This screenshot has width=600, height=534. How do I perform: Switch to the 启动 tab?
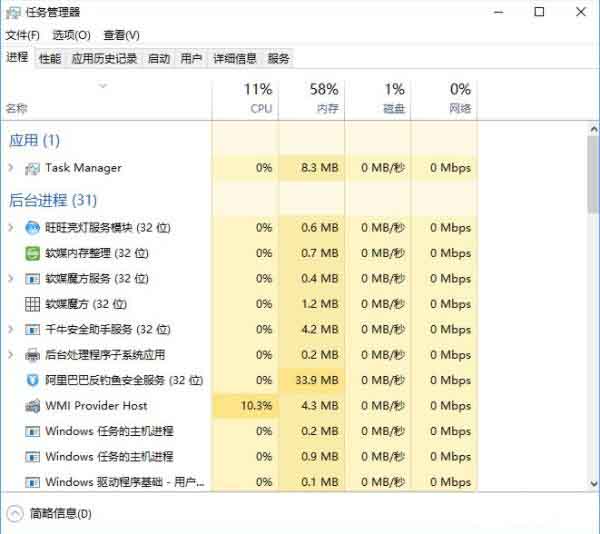159,59
